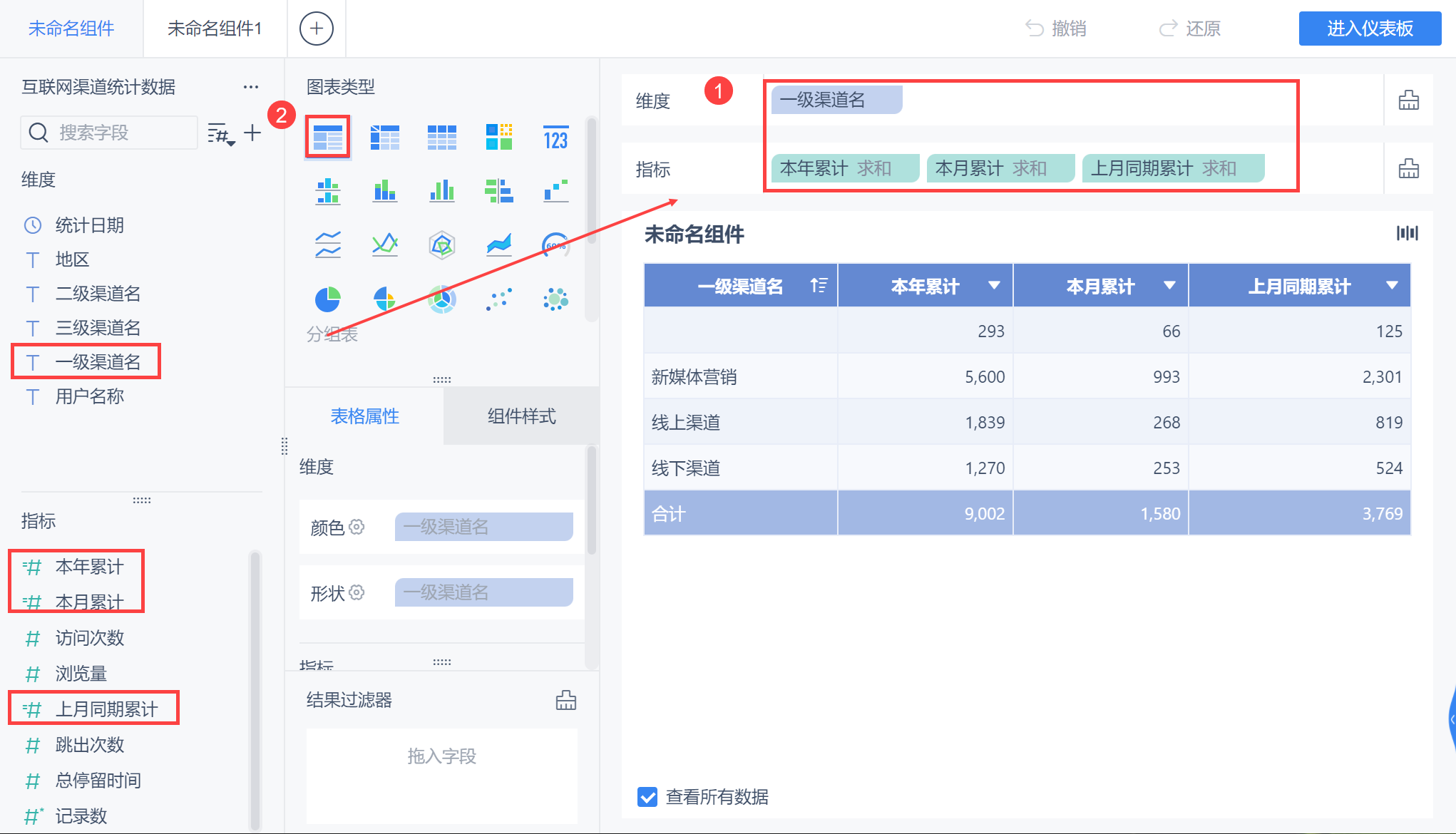Screen dimensions: 1456x834
Task: Click the 撤销 undo button
Action: pyautogui.click(x=1056, y=29)
